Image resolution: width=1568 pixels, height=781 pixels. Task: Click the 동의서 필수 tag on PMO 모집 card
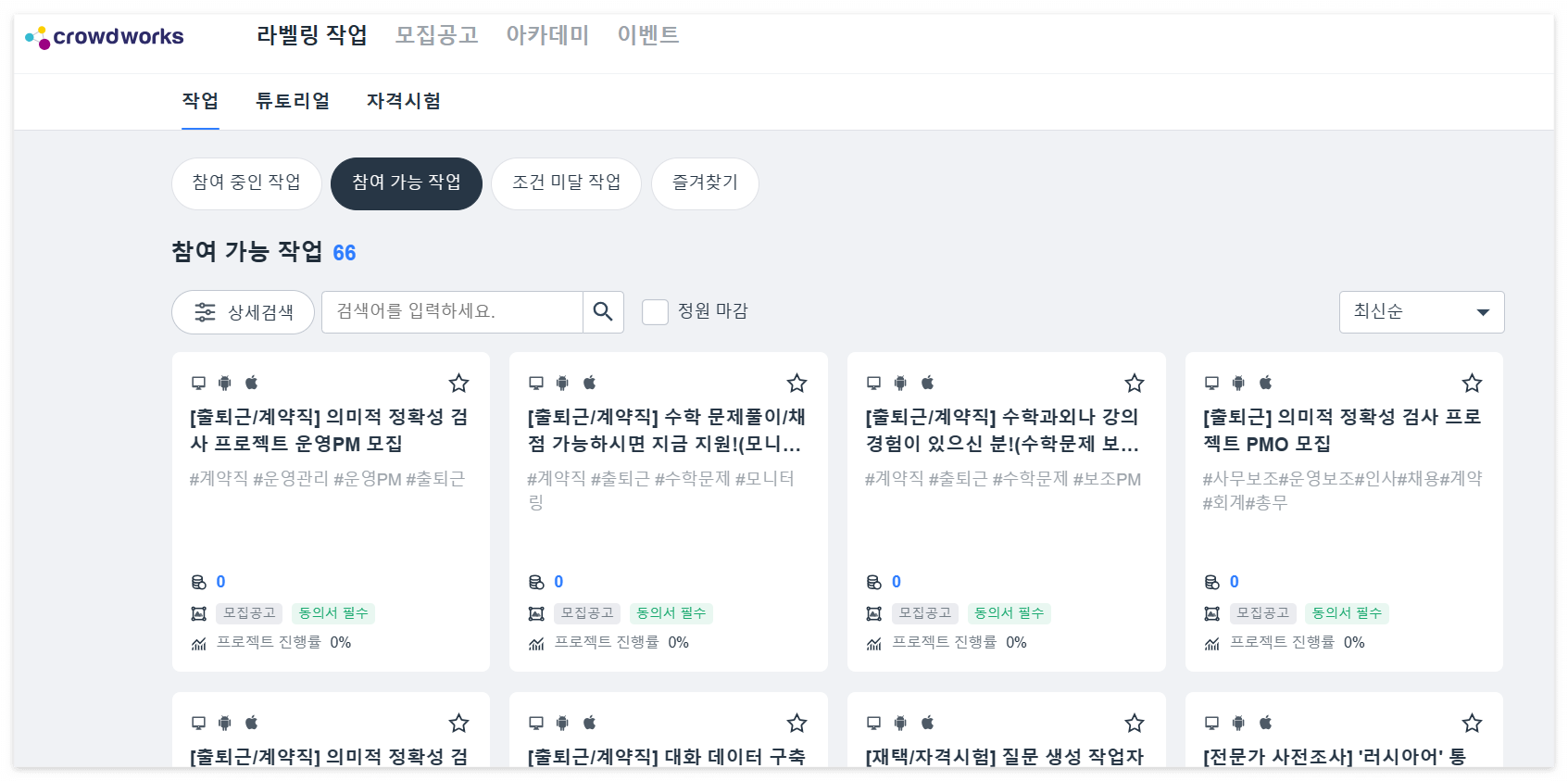pyautogui.click(x=1347, y=613)
